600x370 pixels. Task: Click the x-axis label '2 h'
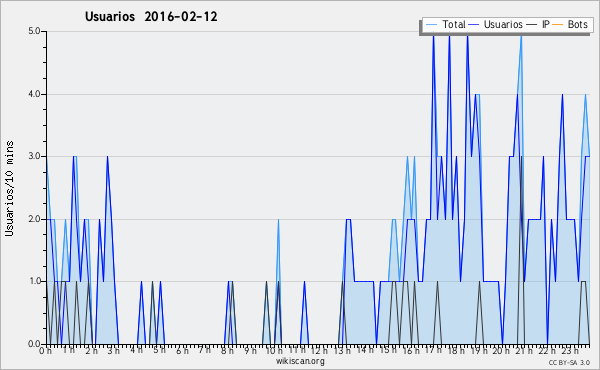[91, 350]
